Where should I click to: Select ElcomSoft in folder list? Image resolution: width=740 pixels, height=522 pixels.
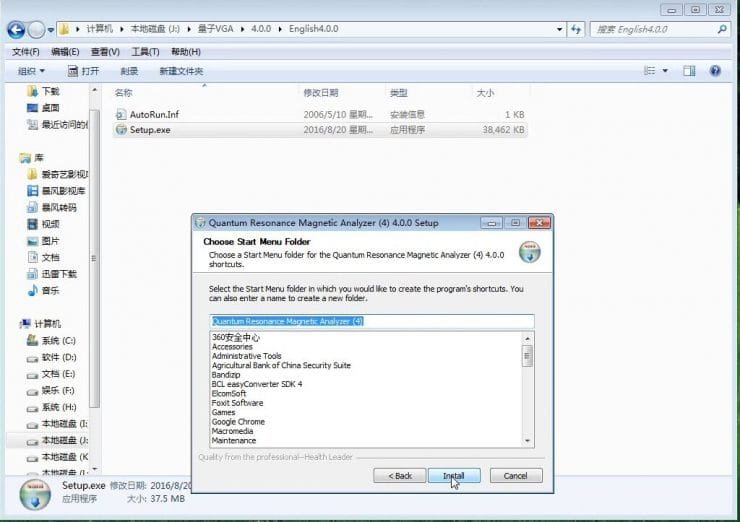229,394
